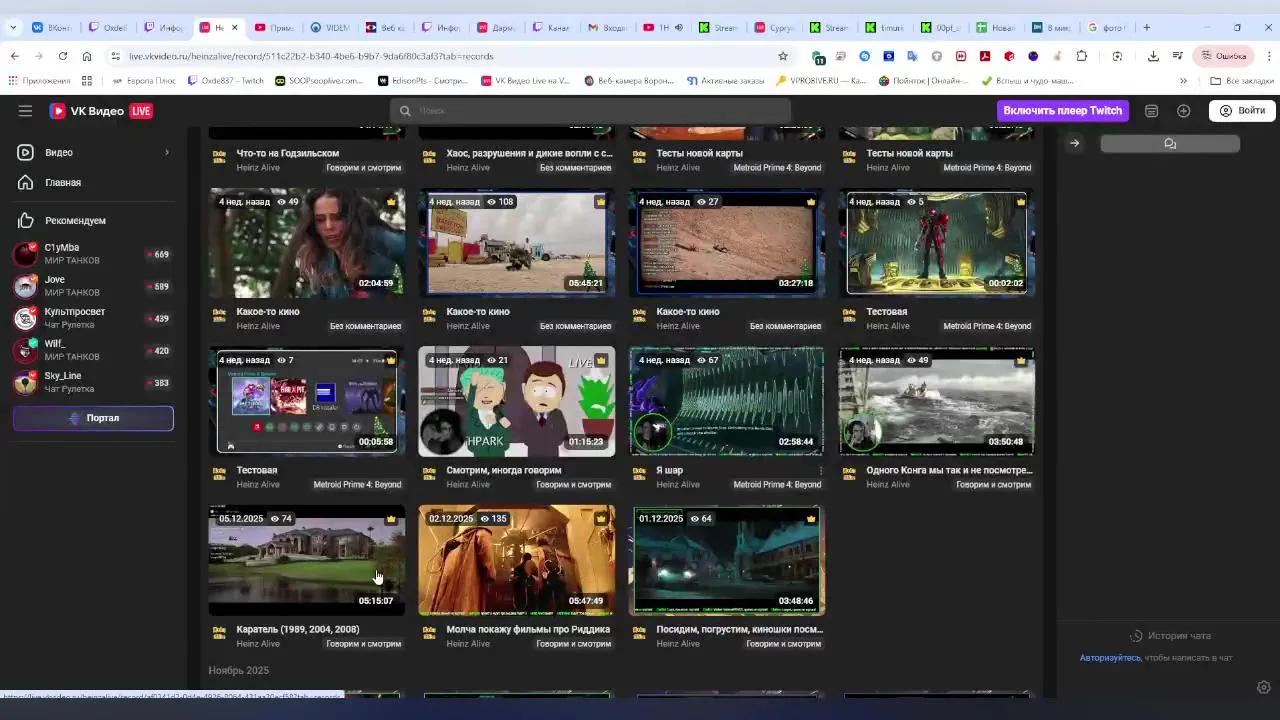The width and height of the screenshot is (1280, 720).
Task: Open C1yMba channel in sidebar
Action: click(x=93, y=254)
